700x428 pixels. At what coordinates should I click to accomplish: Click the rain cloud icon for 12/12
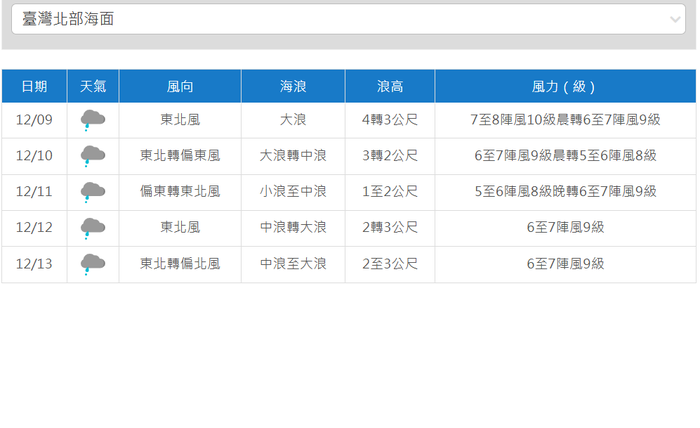[x=93, y=228]
